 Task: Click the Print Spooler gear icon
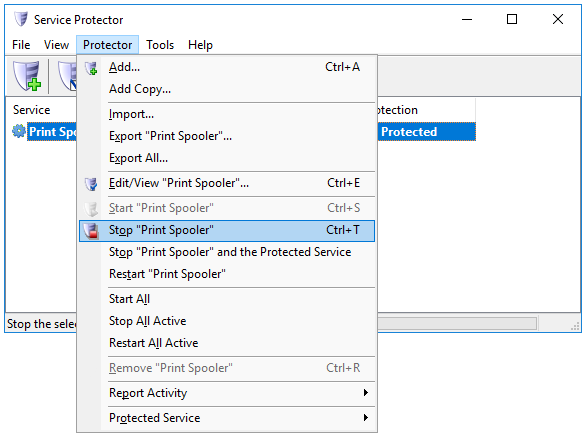[19, 131]
